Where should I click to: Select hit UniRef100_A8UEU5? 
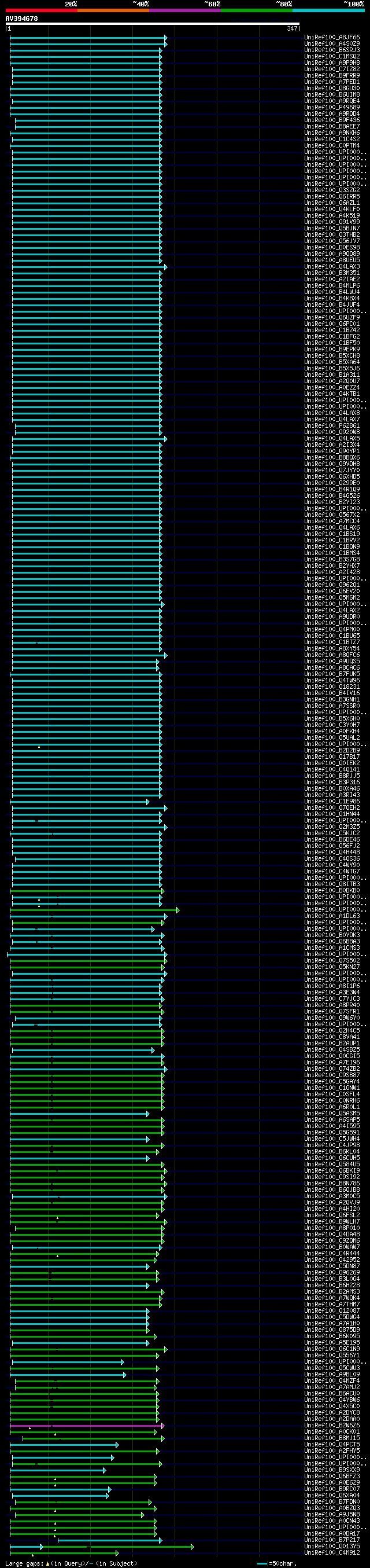click(x=332, y=260)
